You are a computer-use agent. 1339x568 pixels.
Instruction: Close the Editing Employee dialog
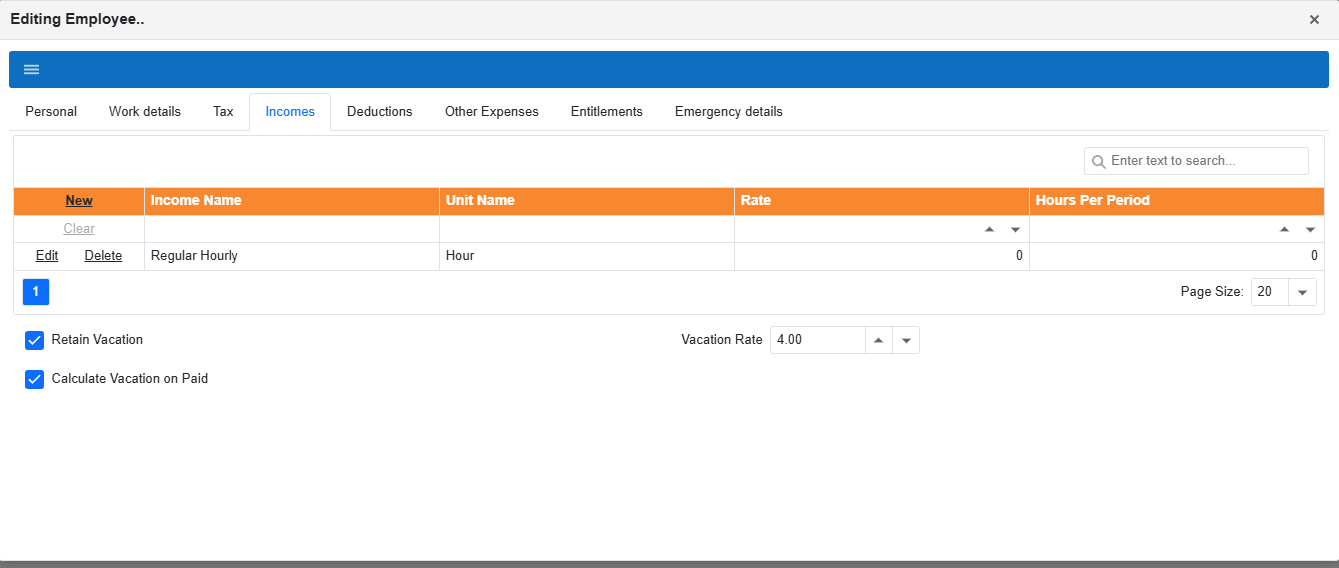[x=1314, y=19]
